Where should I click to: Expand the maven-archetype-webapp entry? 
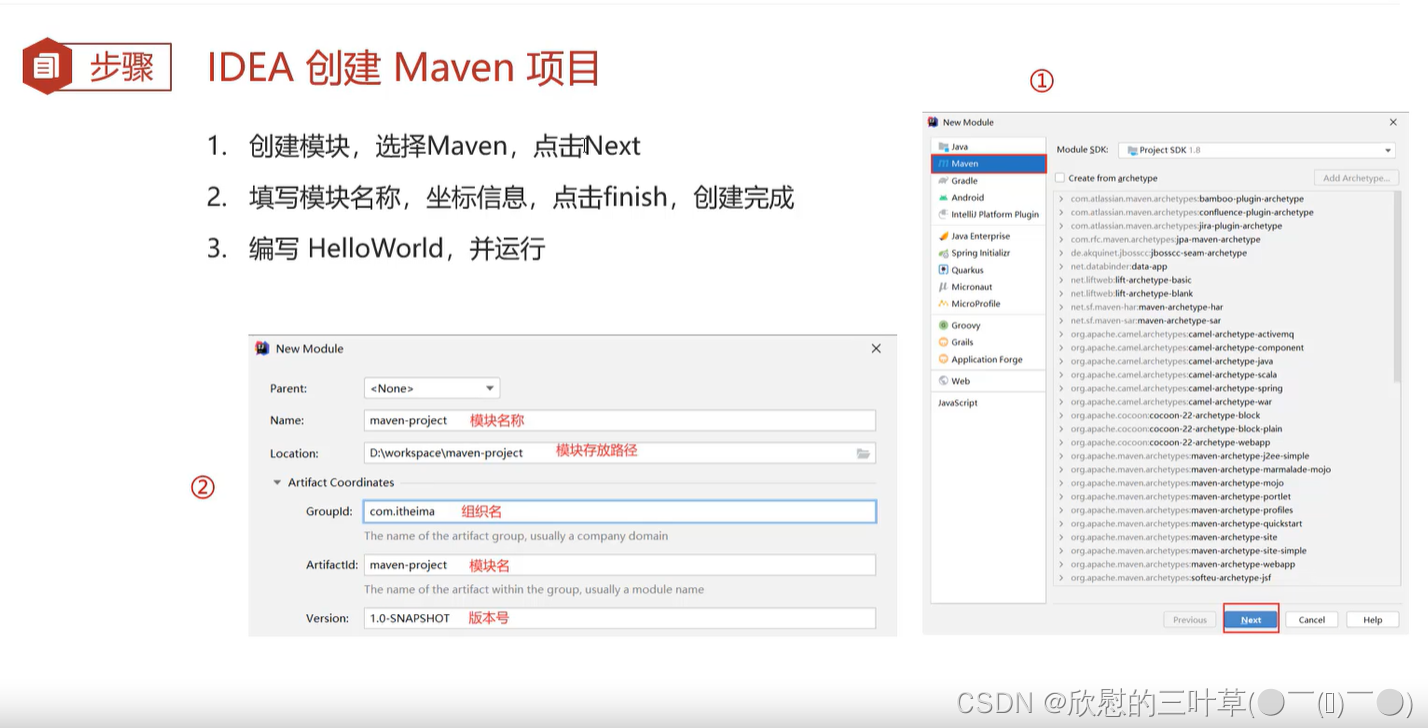1061,564
